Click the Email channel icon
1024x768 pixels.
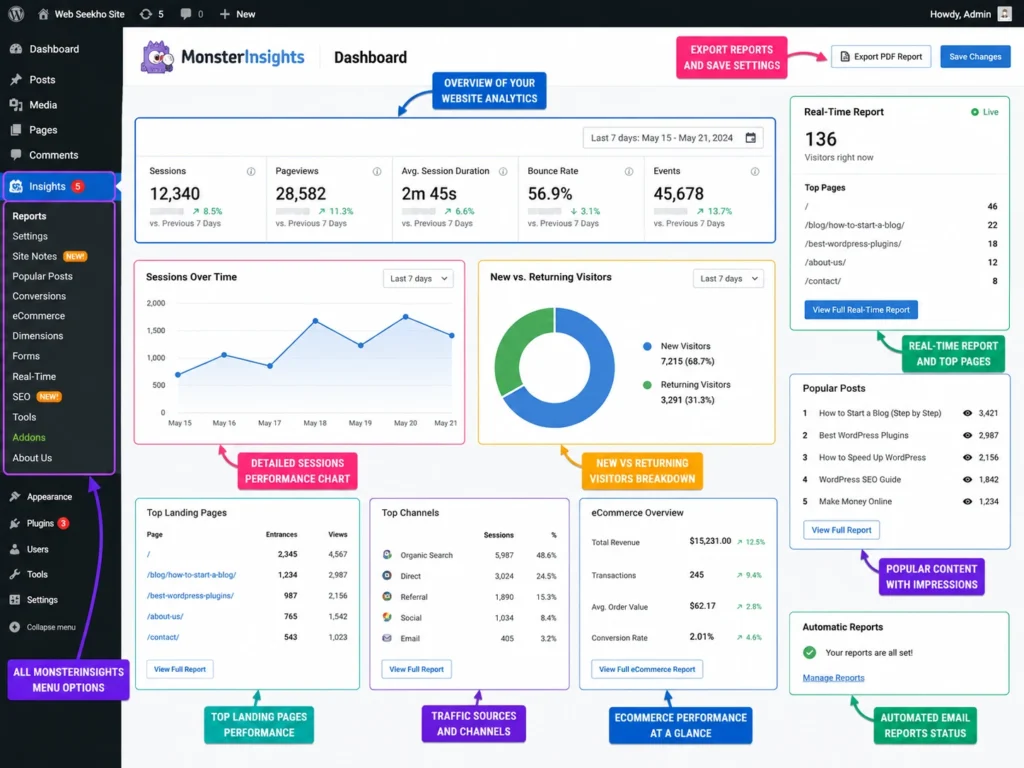click(387, 638)
